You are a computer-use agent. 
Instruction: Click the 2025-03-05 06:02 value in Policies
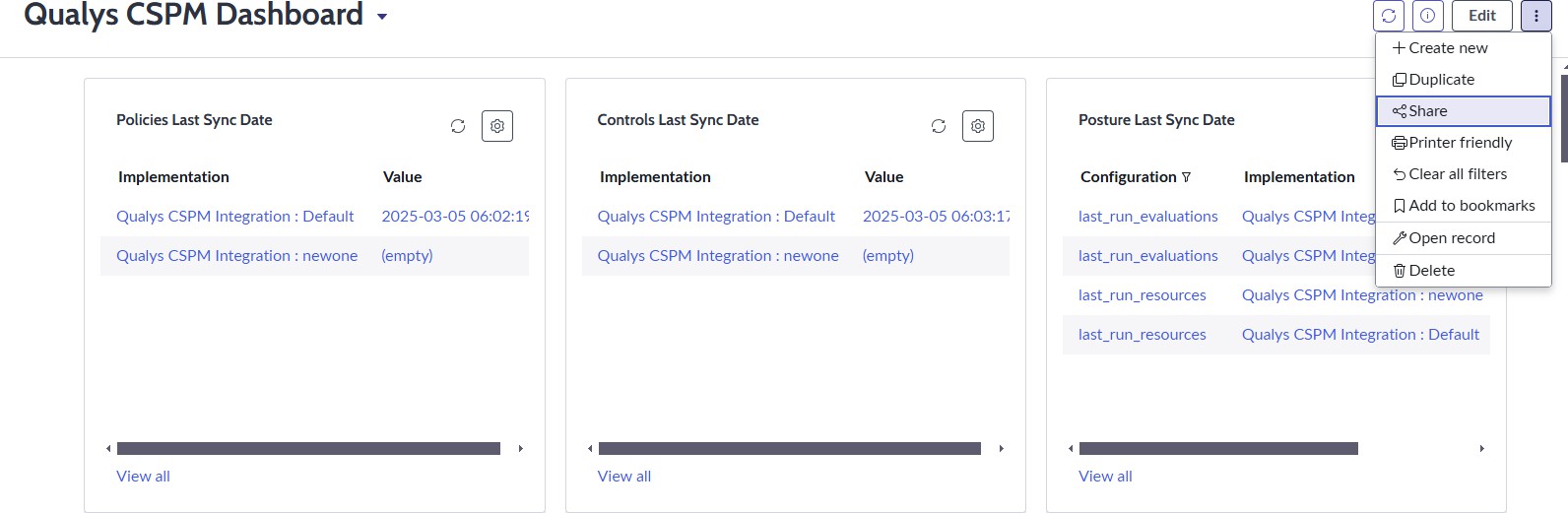tap(455, 217)
